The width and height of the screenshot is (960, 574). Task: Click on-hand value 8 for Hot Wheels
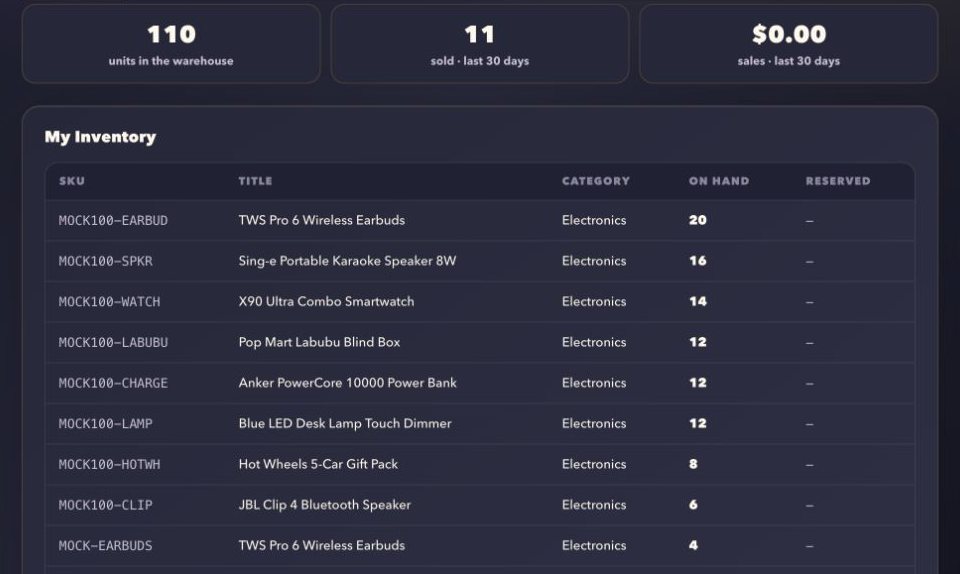click(x=693, y=464)
